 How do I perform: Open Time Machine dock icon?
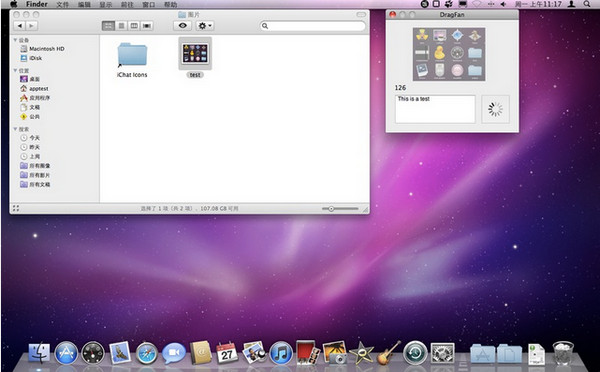point(415,352)
